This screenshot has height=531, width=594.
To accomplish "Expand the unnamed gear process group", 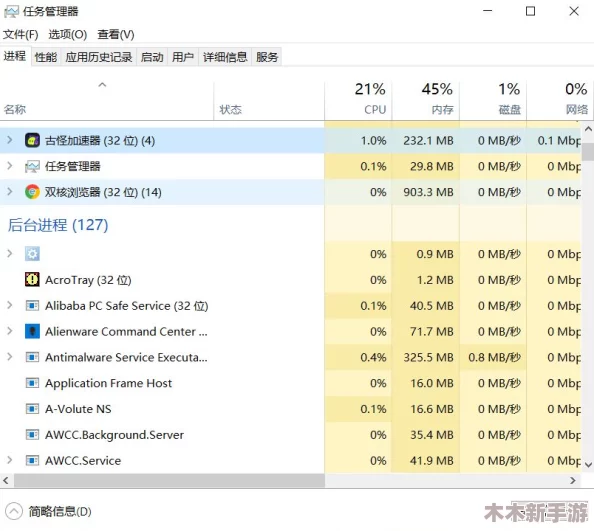I will click(10, 253).
